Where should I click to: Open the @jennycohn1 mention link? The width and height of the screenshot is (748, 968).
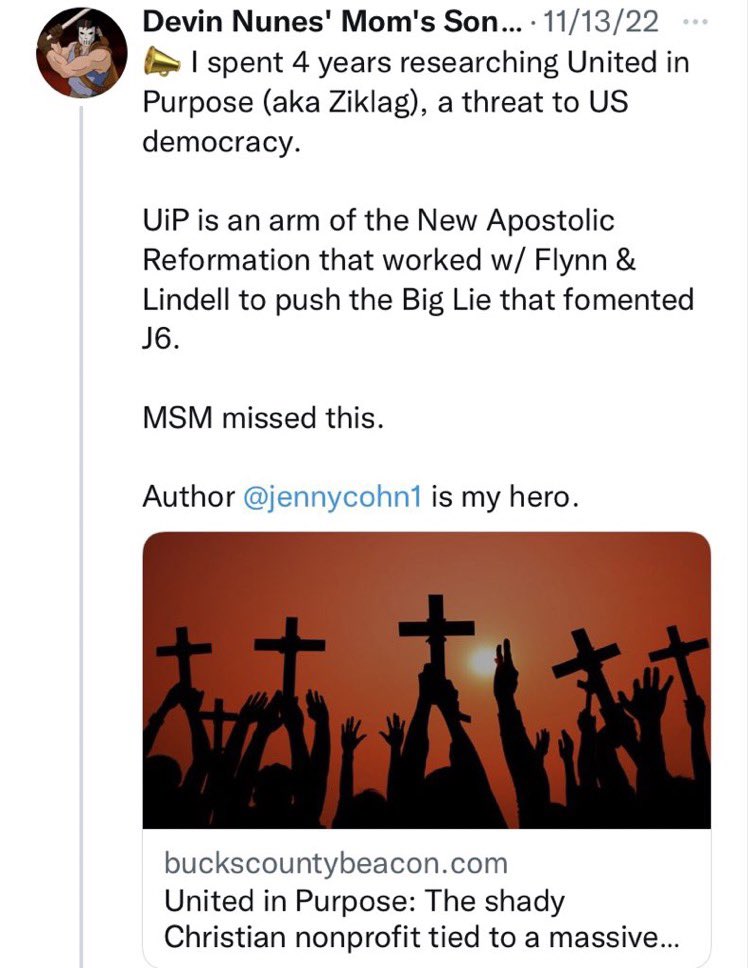[333, 497]
